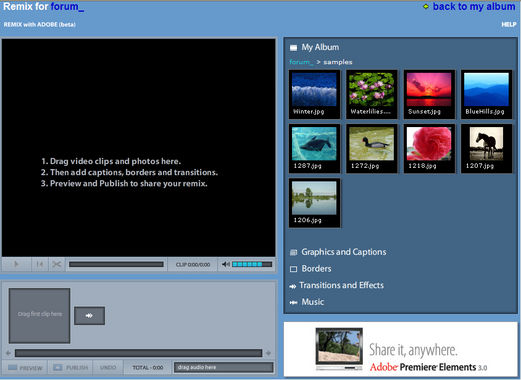This screenshot has width=521, height=380.
Task: Click the Graphics and Captions icon
Action: (x=293, y=252)
